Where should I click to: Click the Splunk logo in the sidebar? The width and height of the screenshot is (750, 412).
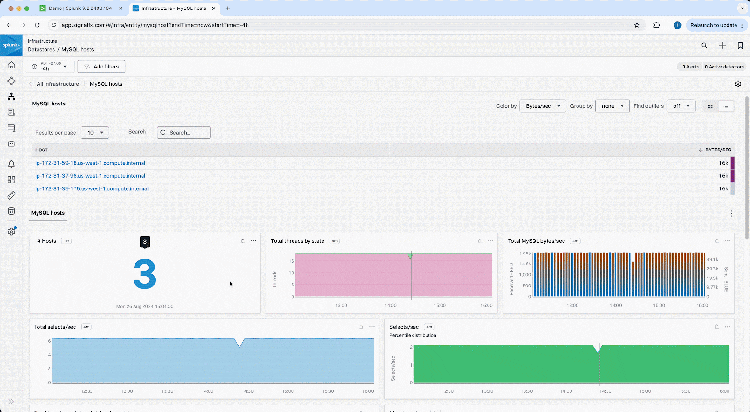[11, 45]
